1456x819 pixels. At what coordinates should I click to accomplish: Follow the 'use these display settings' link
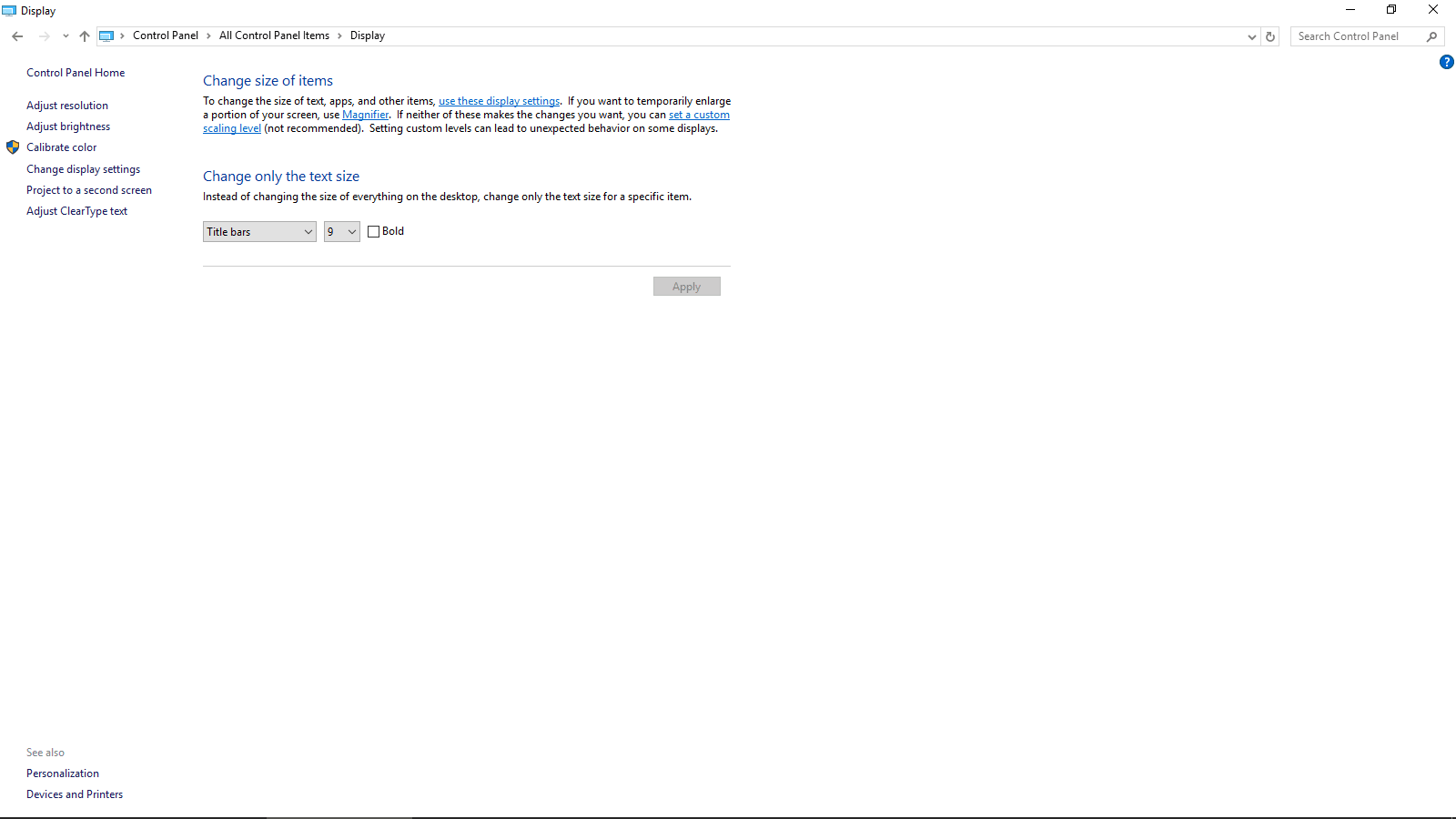pyautogui.click(x=499, y=101)
